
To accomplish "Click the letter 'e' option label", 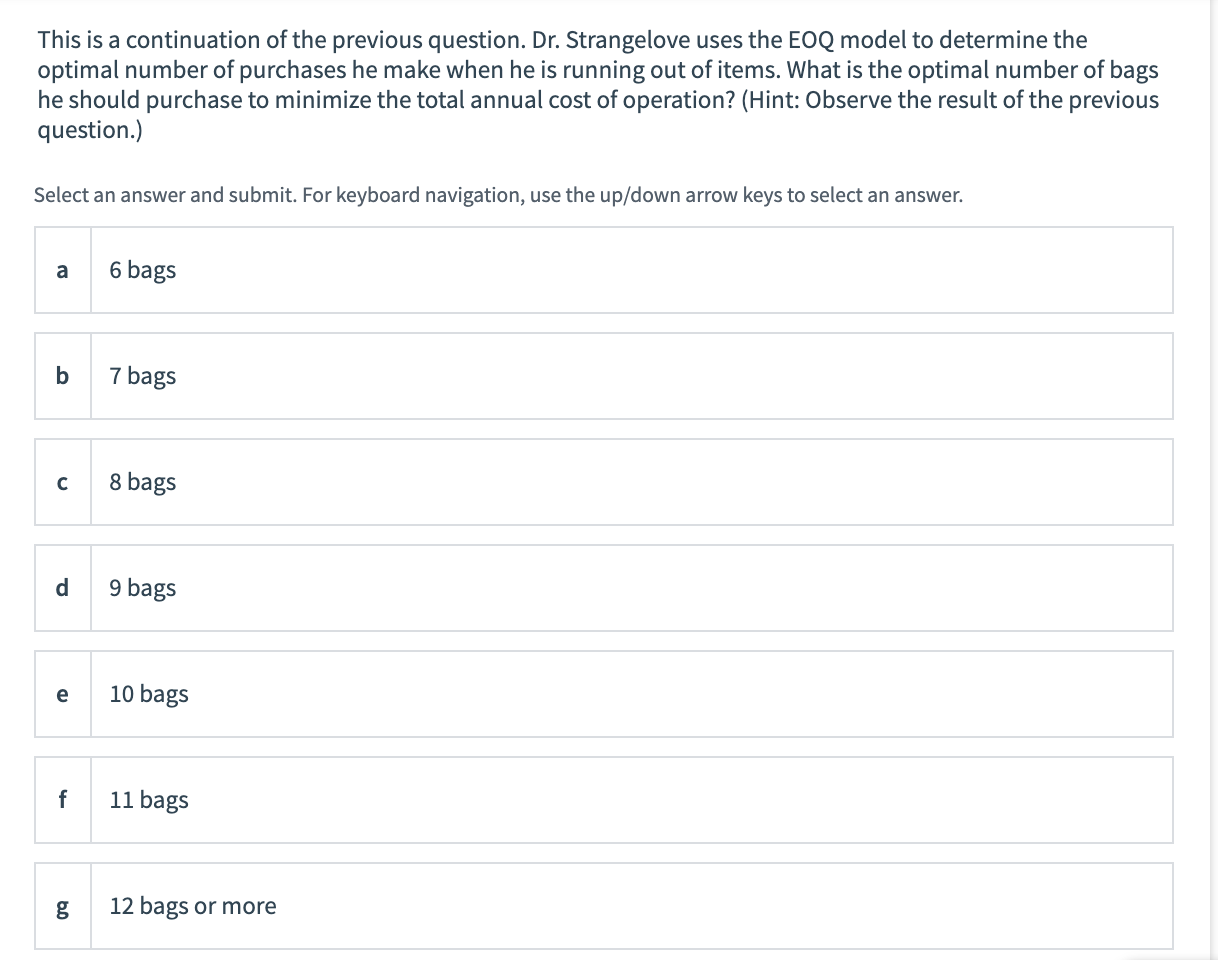I will [x=63, y=694].
